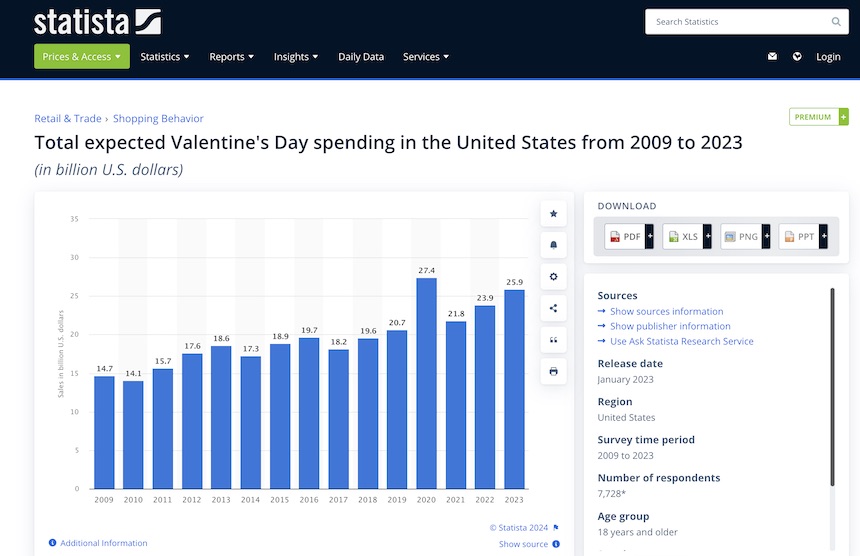Open Daily Data page

[x=361, y=56]
